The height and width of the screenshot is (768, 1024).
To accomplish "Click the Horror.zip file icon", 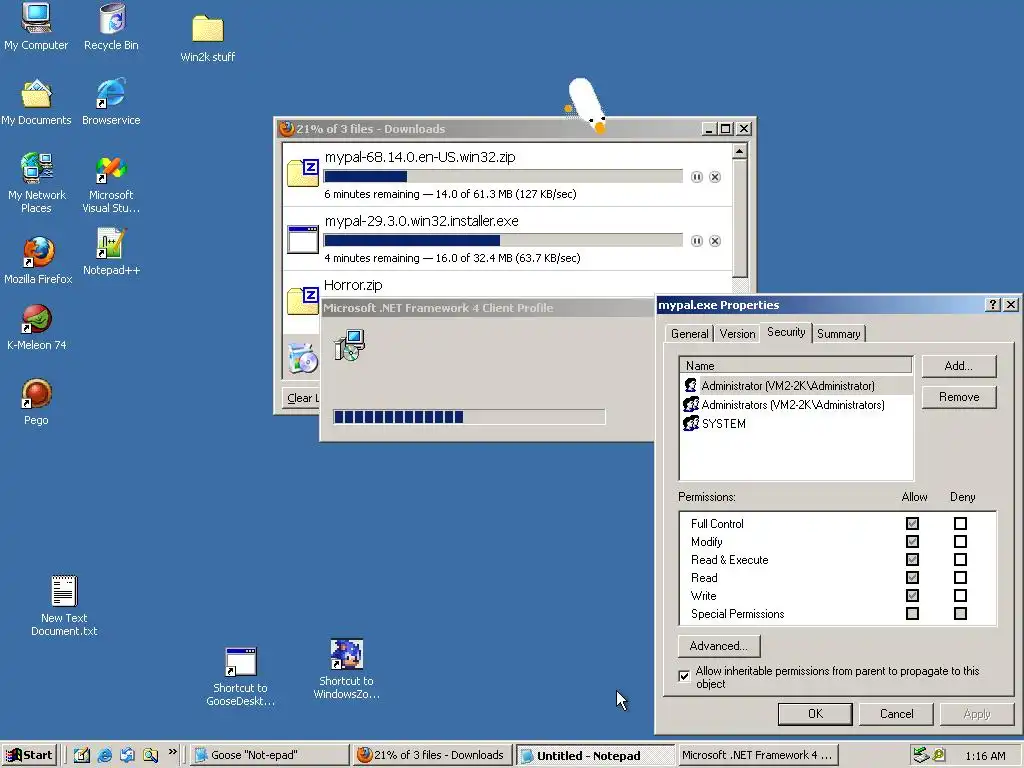I will 302,299.
